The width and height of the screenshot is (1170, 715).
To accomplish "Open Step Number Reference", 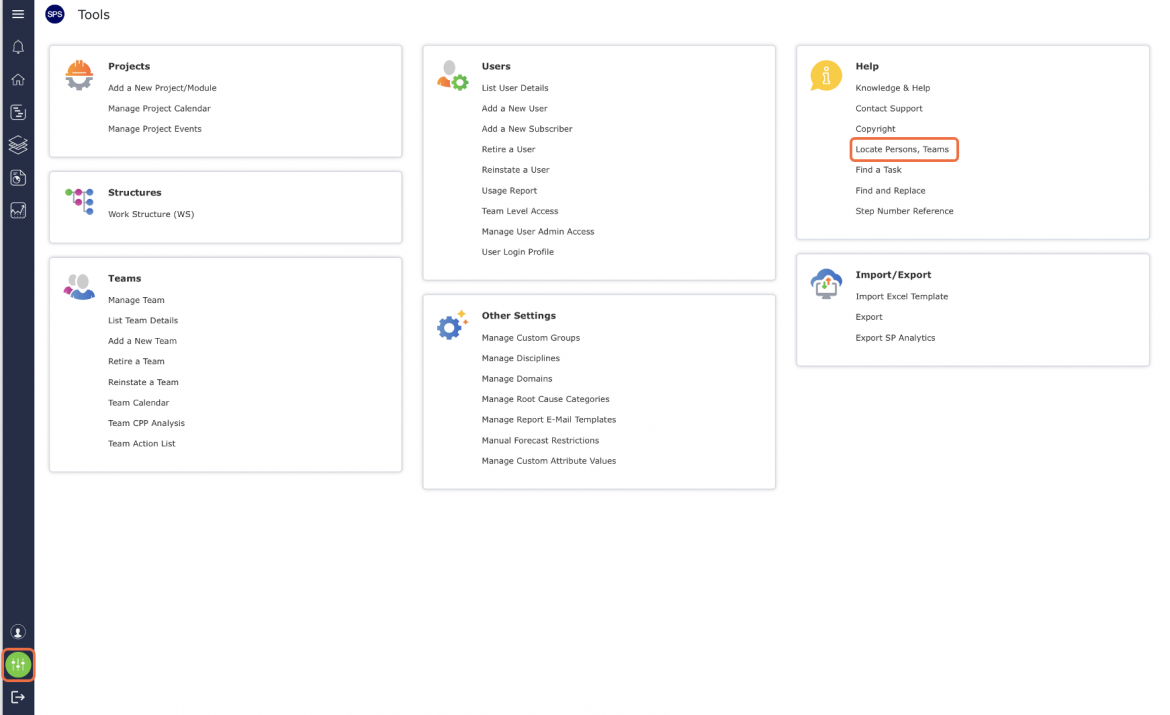I will pyautogui.click(x=904, y=211).
